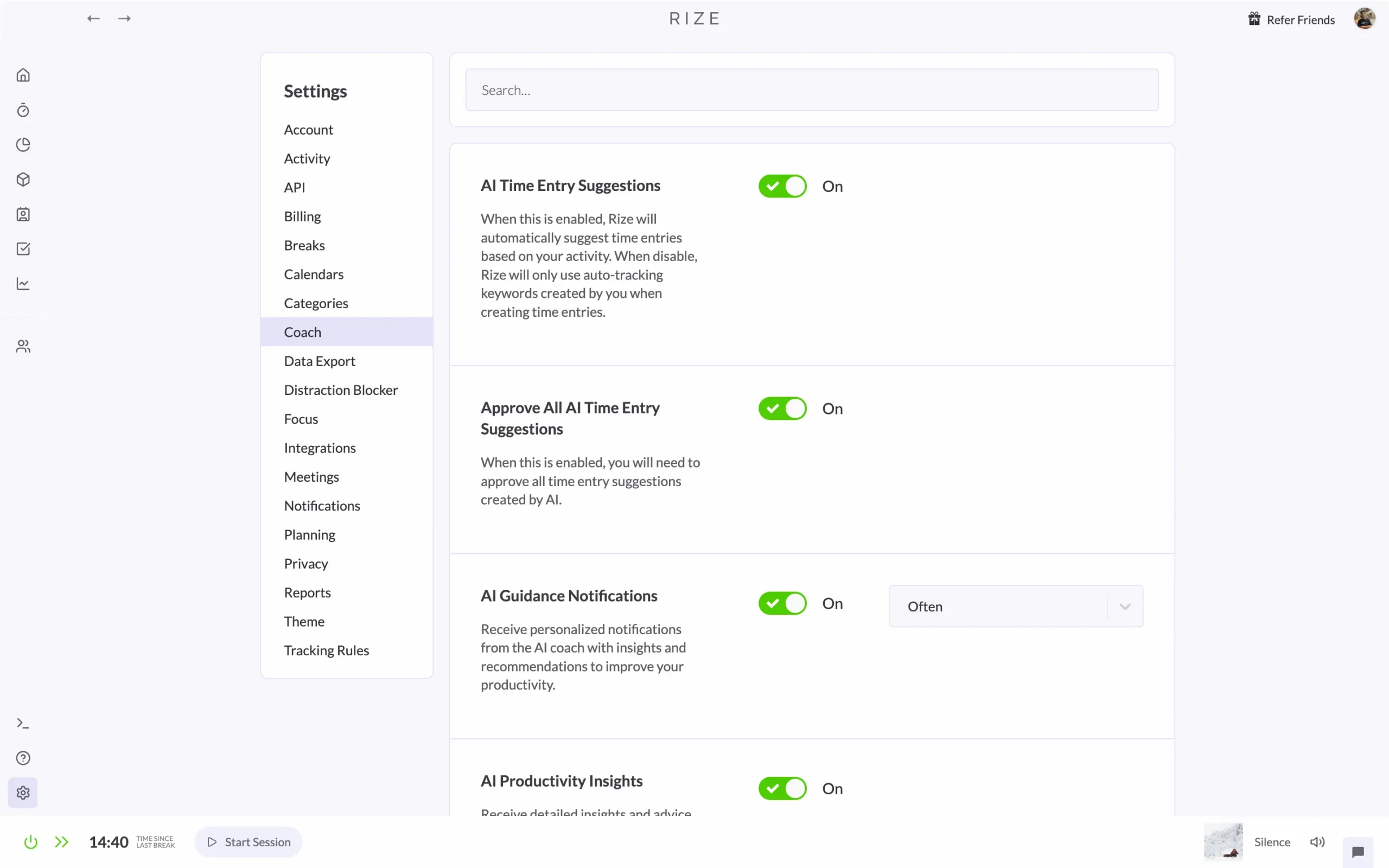Open the team people icon in sidebar
Screen dimensions: 1389x868
pos(23,346)
